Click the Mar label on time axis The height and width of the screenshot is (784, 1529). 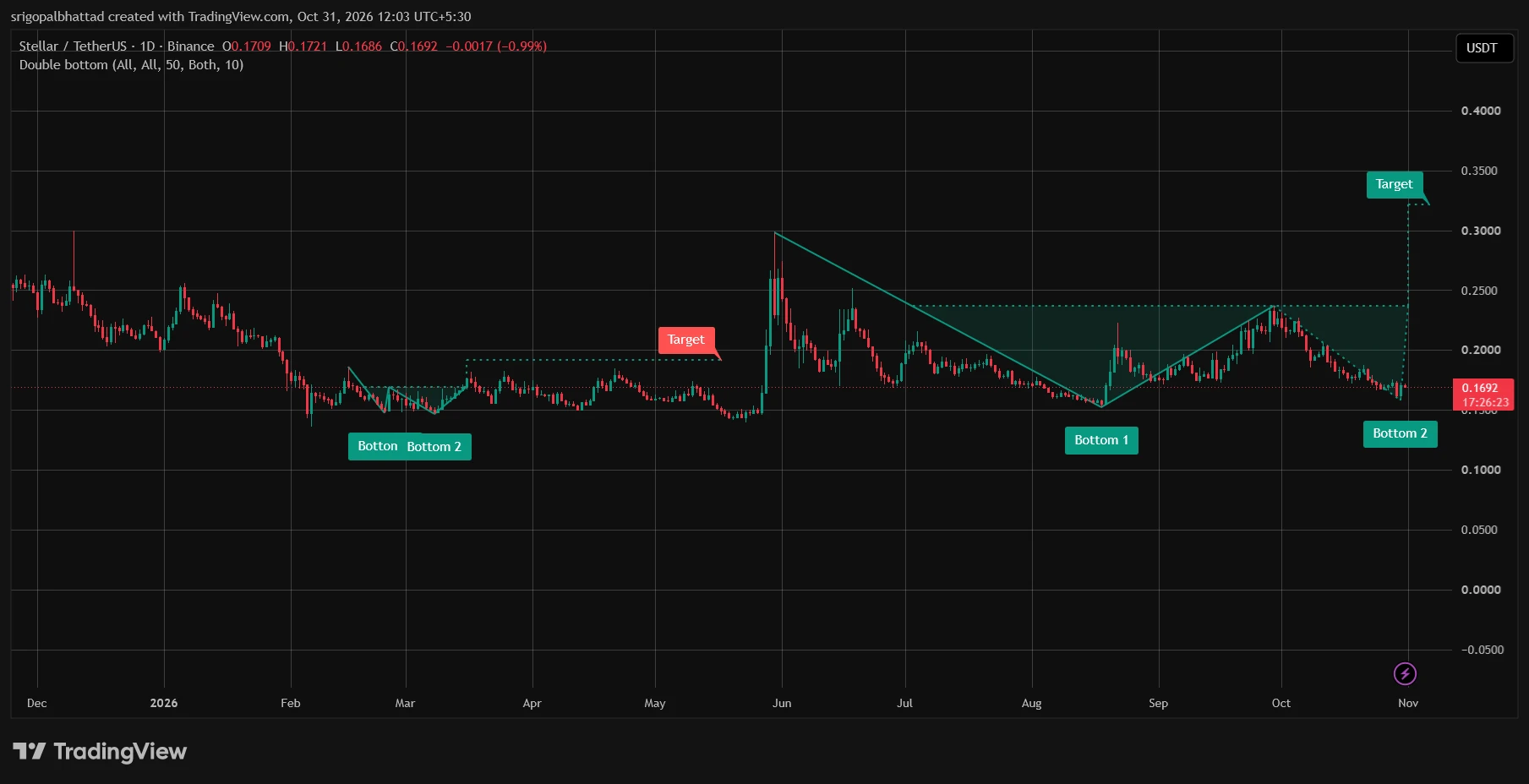[x=406, y=703]
